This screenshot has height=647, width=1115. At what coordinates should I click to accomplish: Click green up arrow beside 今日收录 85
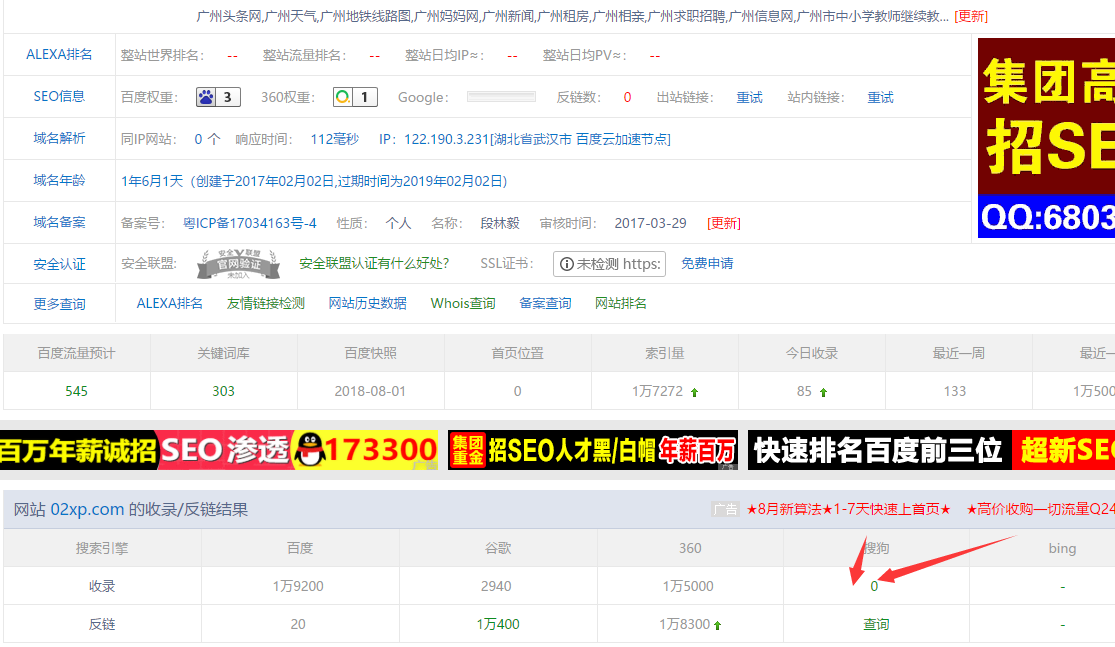coord(823,392)
